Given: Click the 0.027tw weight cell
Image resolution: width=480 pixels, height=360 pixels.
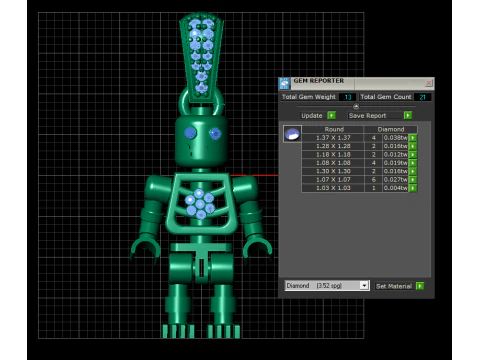Looking at the screenshot, I should pyautogui.click(x=395, y=179).
